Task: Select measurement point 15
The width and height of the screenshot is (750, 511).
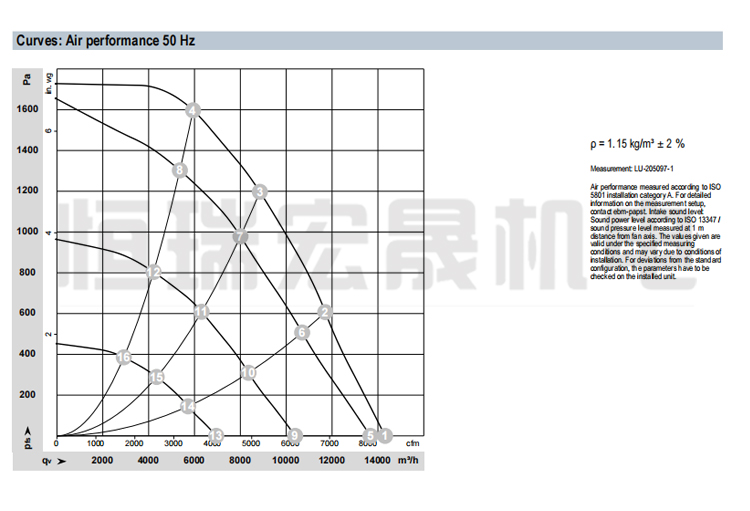Action: [x=156, y=377]
